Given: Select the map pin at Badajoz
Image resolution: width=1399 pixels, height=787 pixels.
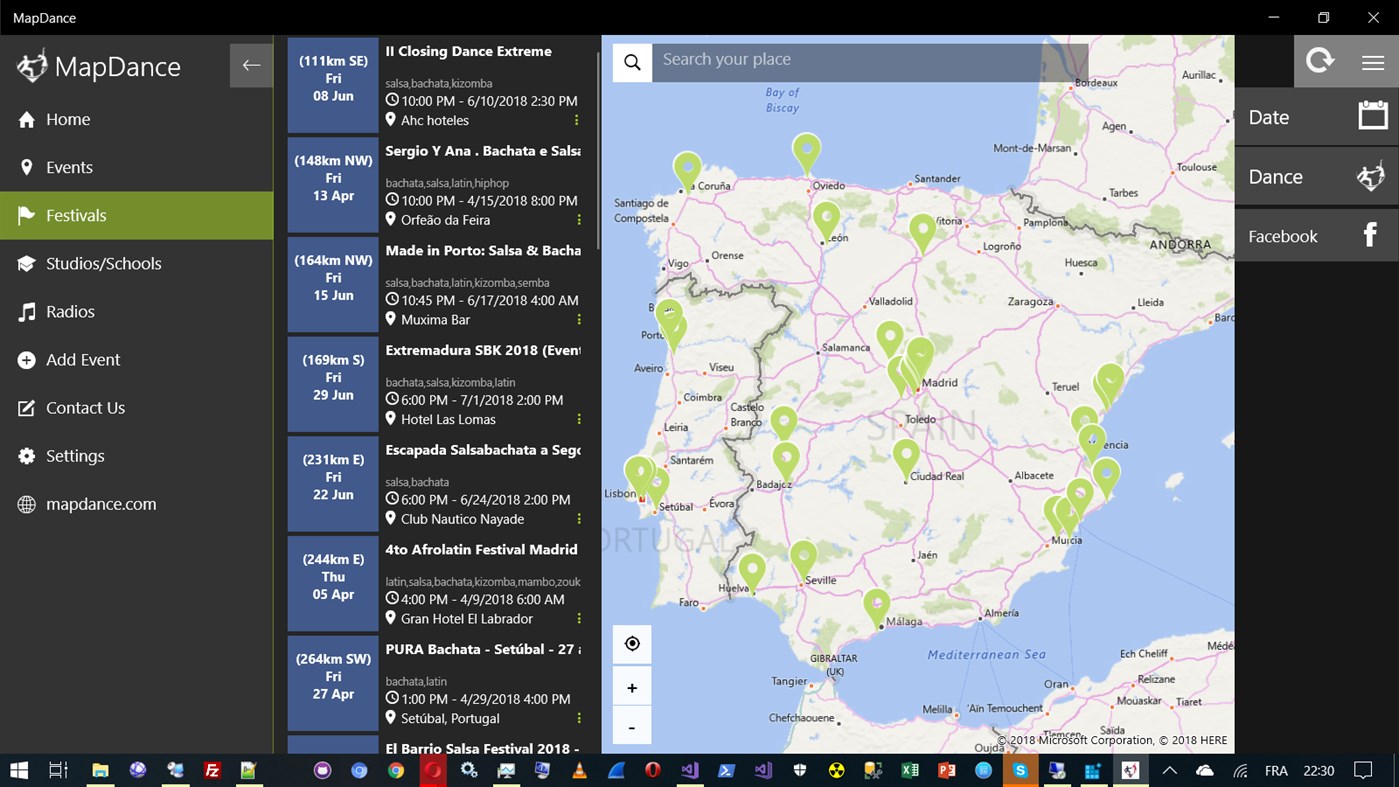Looking at the screenshot, I should pos(786,461).
